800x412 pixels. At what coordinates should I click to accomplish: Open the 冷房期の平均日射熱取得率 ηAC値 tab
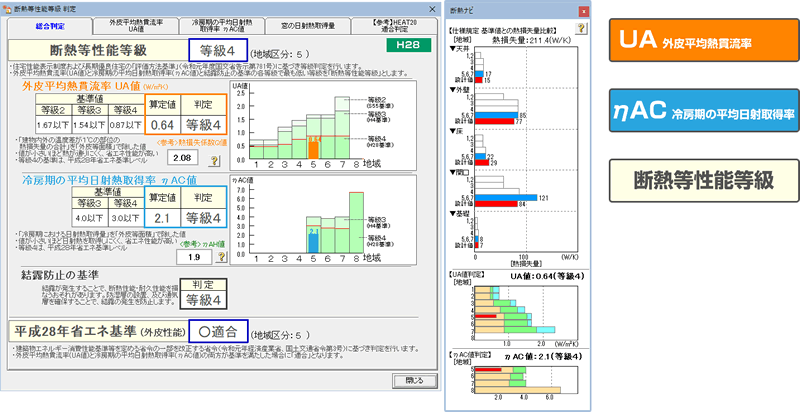pos(222,26)
